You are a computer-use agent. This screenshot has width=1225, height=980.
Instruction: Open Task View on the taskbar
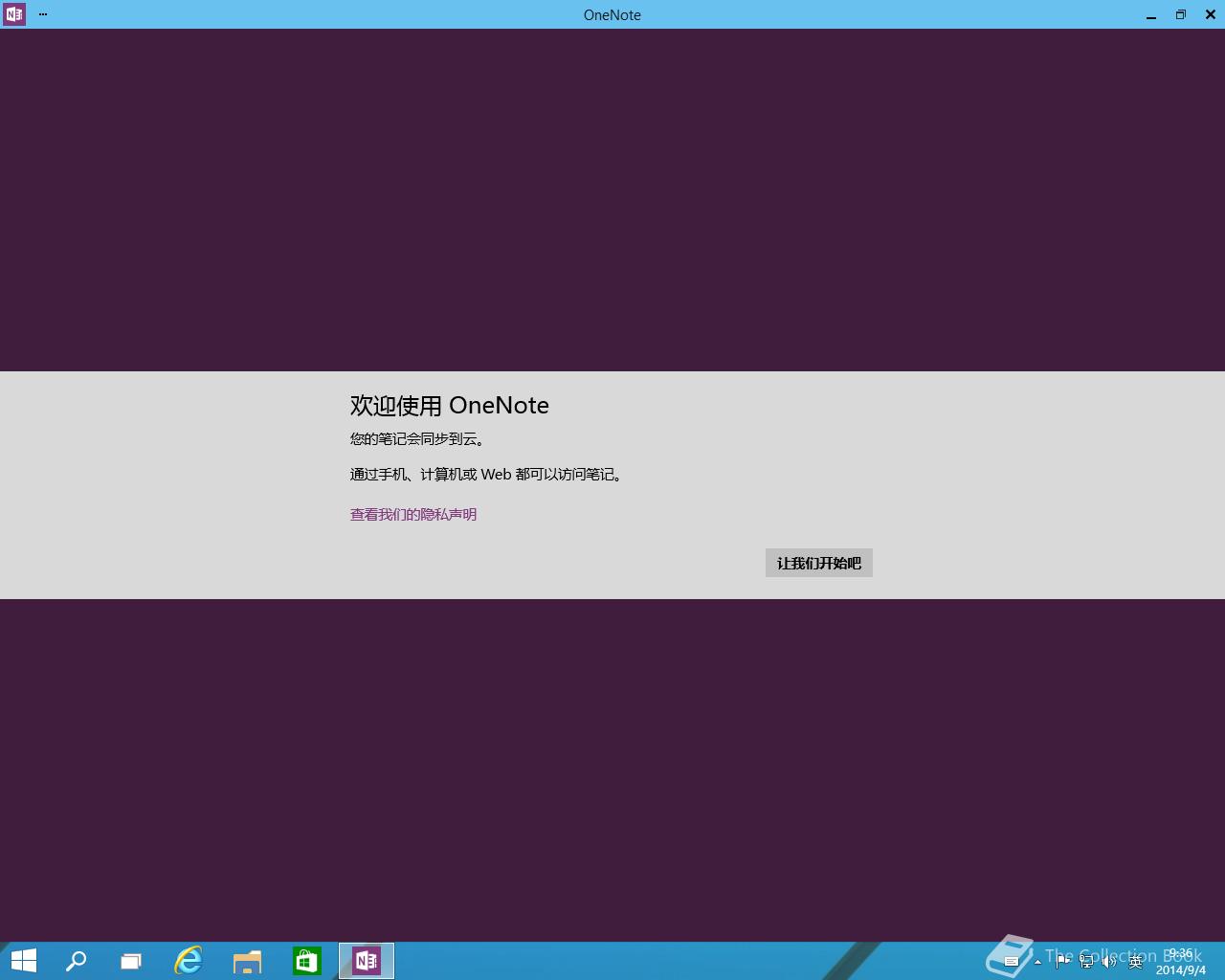click(131, 961)
